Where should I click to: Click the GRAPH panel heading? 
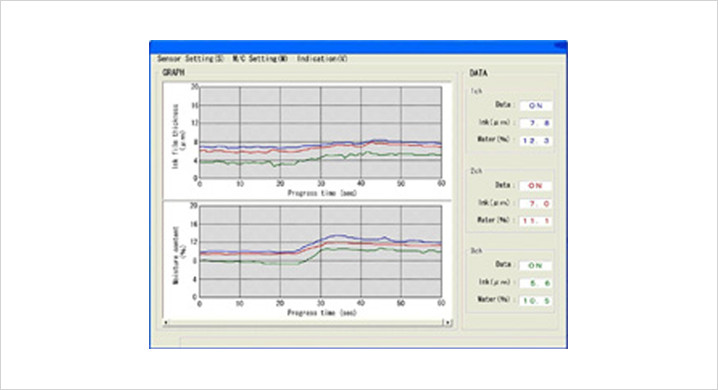[173, 72]
